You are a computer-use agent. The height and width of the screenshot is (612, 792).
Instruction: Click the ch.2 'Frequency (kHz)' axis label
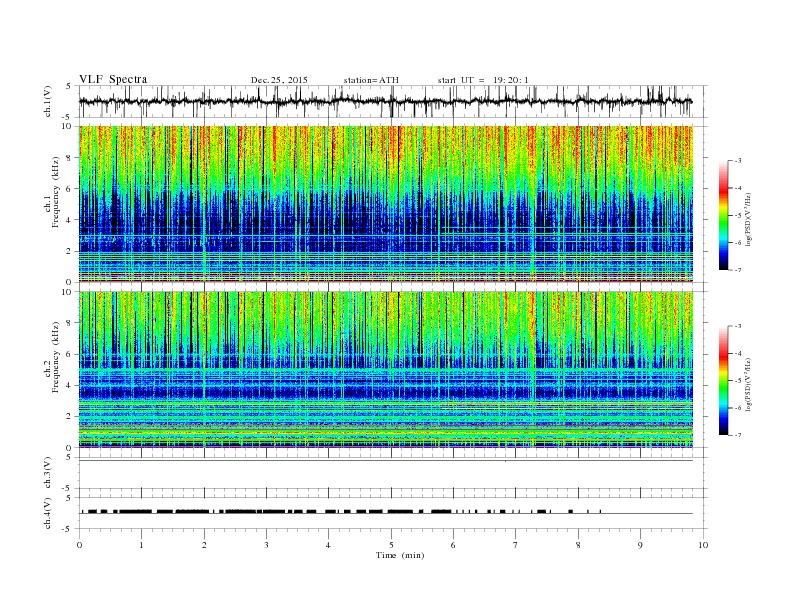click(55, 356)
